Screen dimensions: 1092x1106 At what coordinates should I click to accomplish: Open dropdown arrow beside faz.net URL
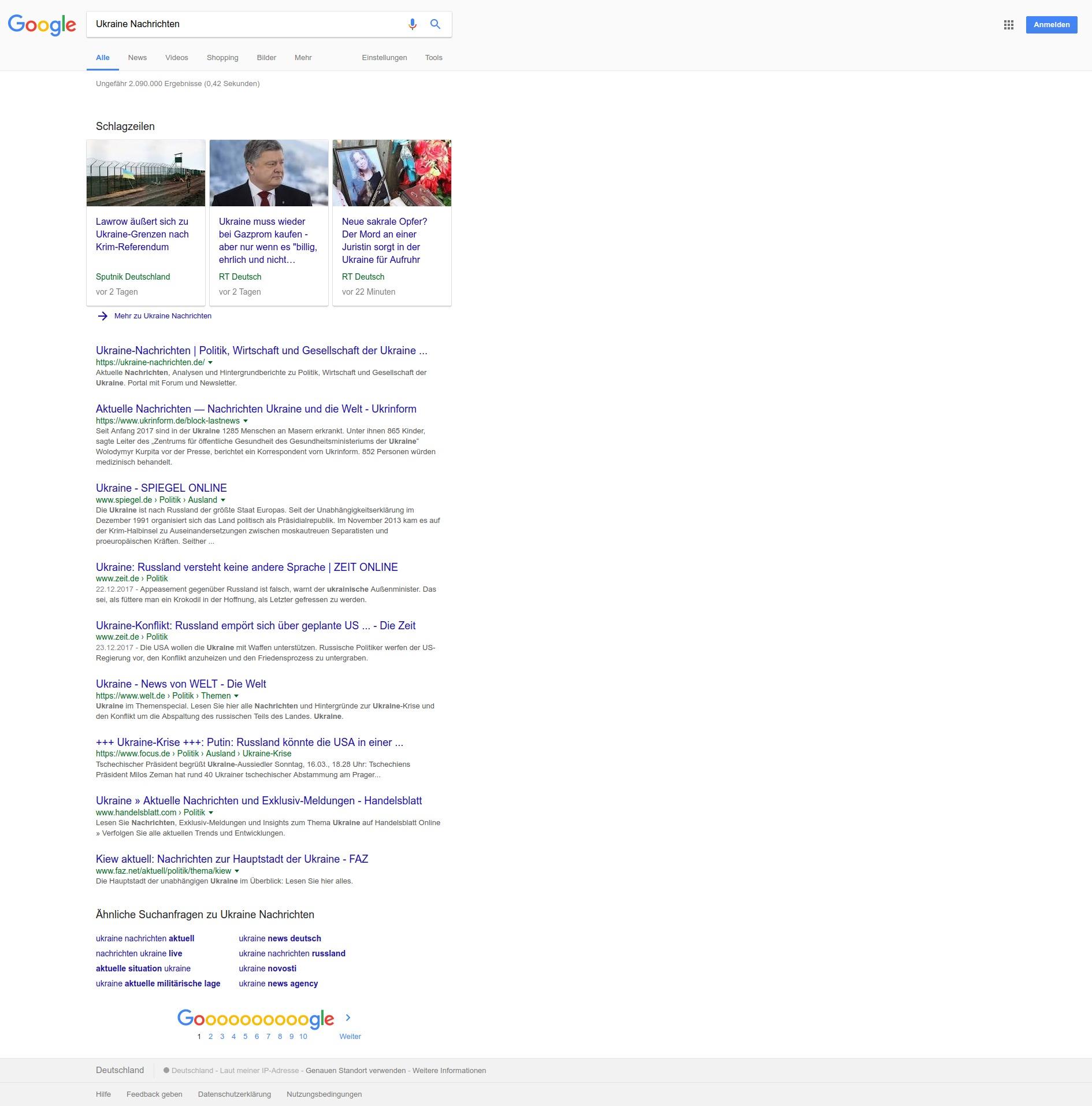[x=237, y=871]
